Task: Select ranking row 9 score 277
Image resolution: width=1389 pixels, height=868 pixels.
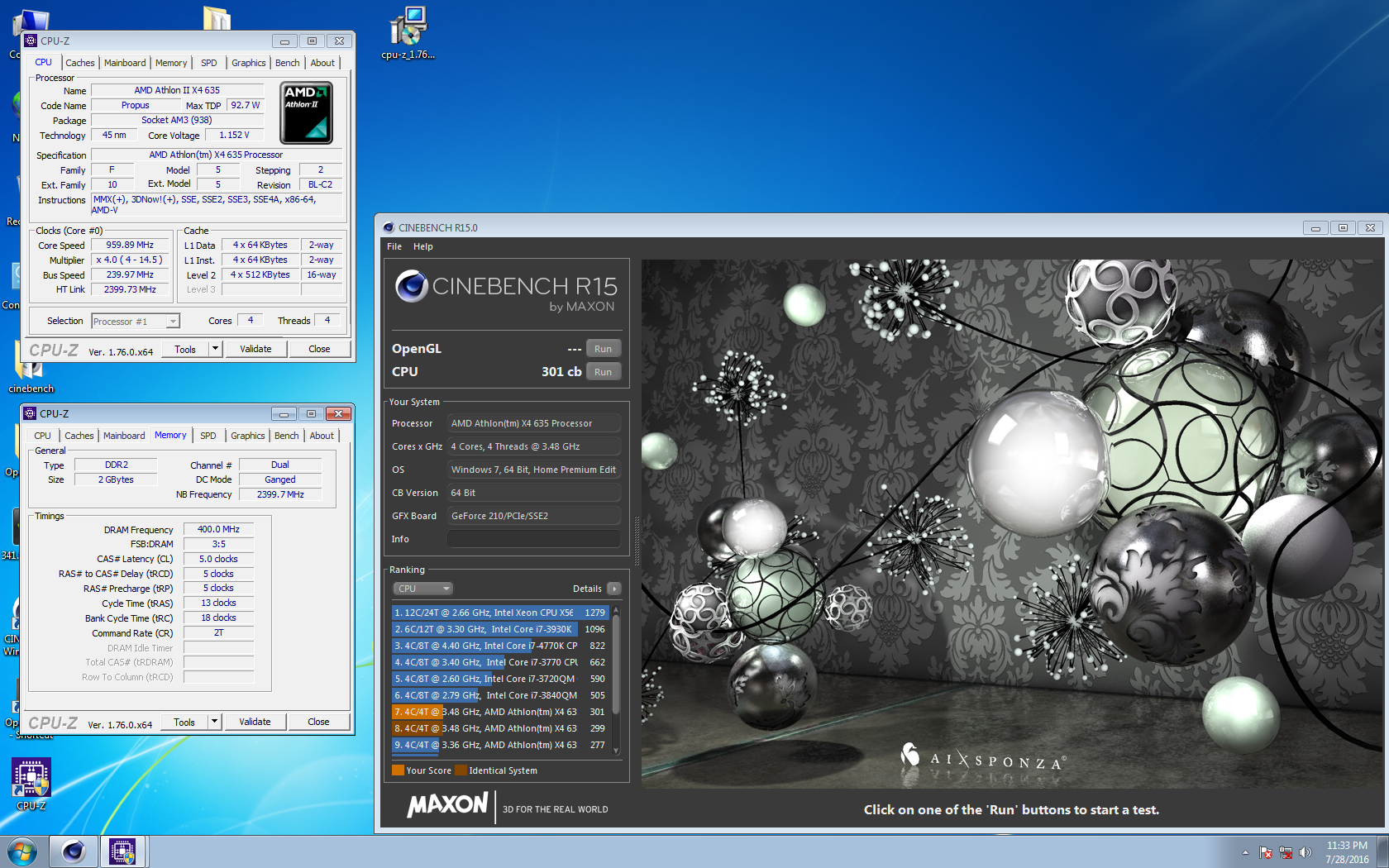Action: tap(500, 745)
